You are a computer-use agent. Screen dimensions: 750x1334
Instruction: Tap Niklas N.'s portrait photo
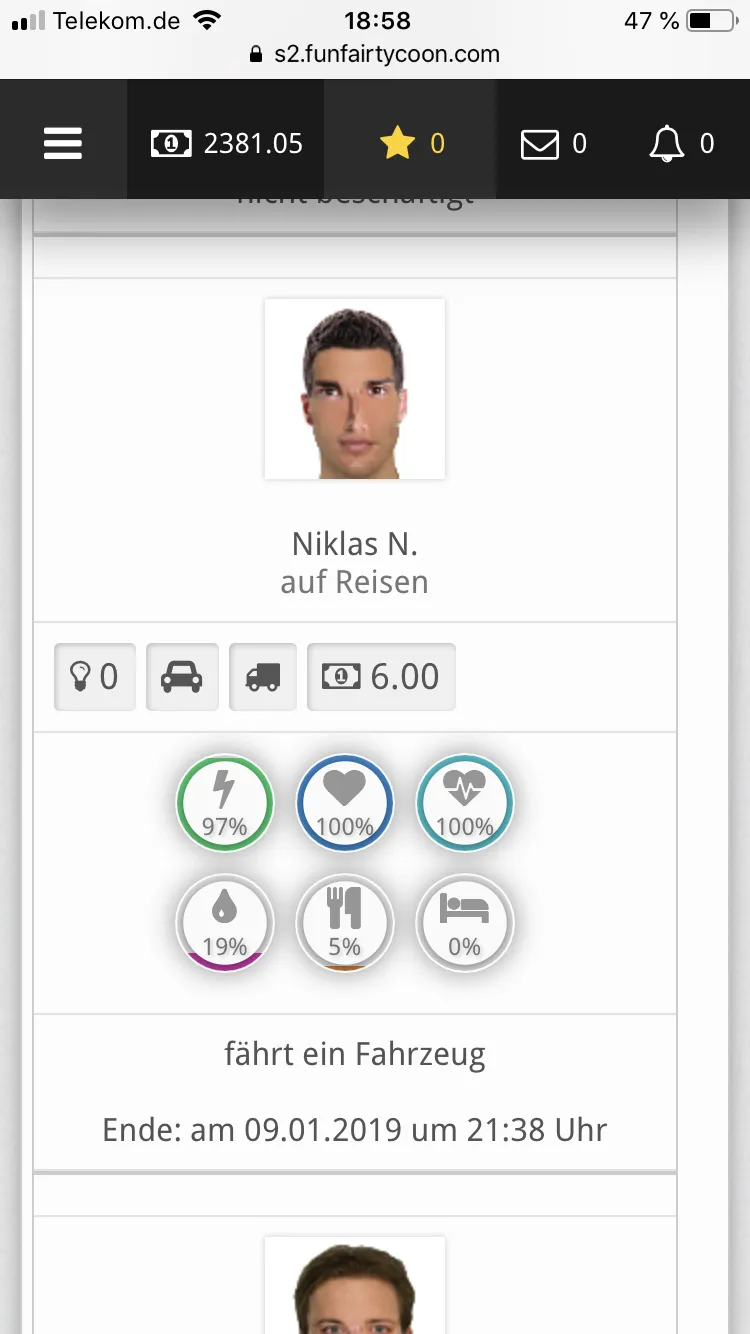coord(355,389)
